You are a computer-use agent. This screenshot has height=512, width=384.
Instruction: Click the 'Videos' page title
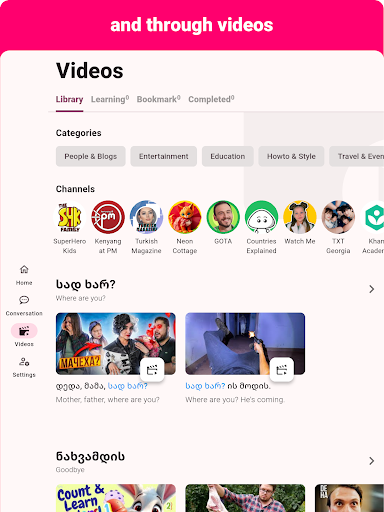tap(90, 71)
